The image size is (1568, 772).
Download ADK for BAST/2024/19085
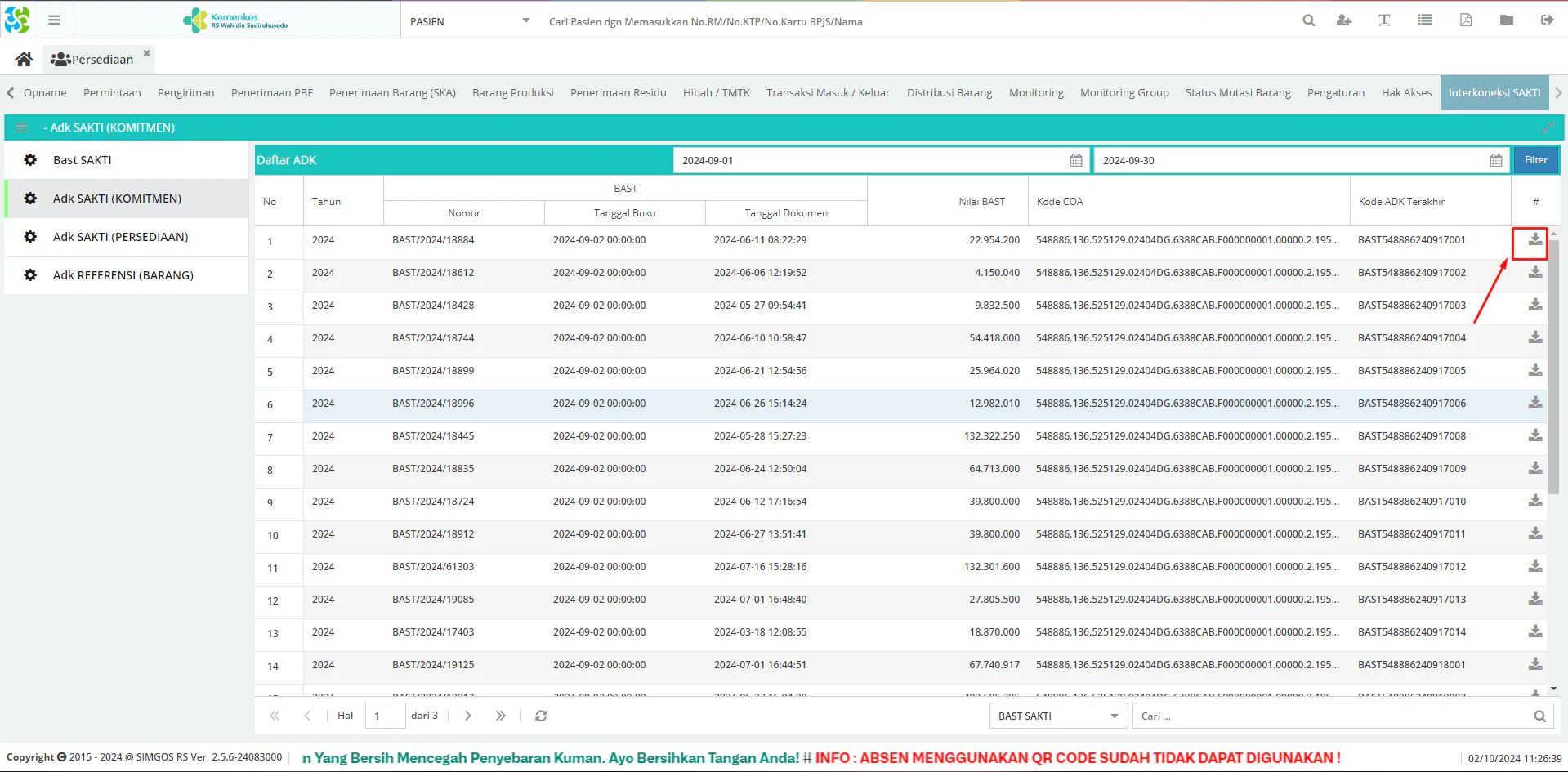click(x=1535, y=599)
